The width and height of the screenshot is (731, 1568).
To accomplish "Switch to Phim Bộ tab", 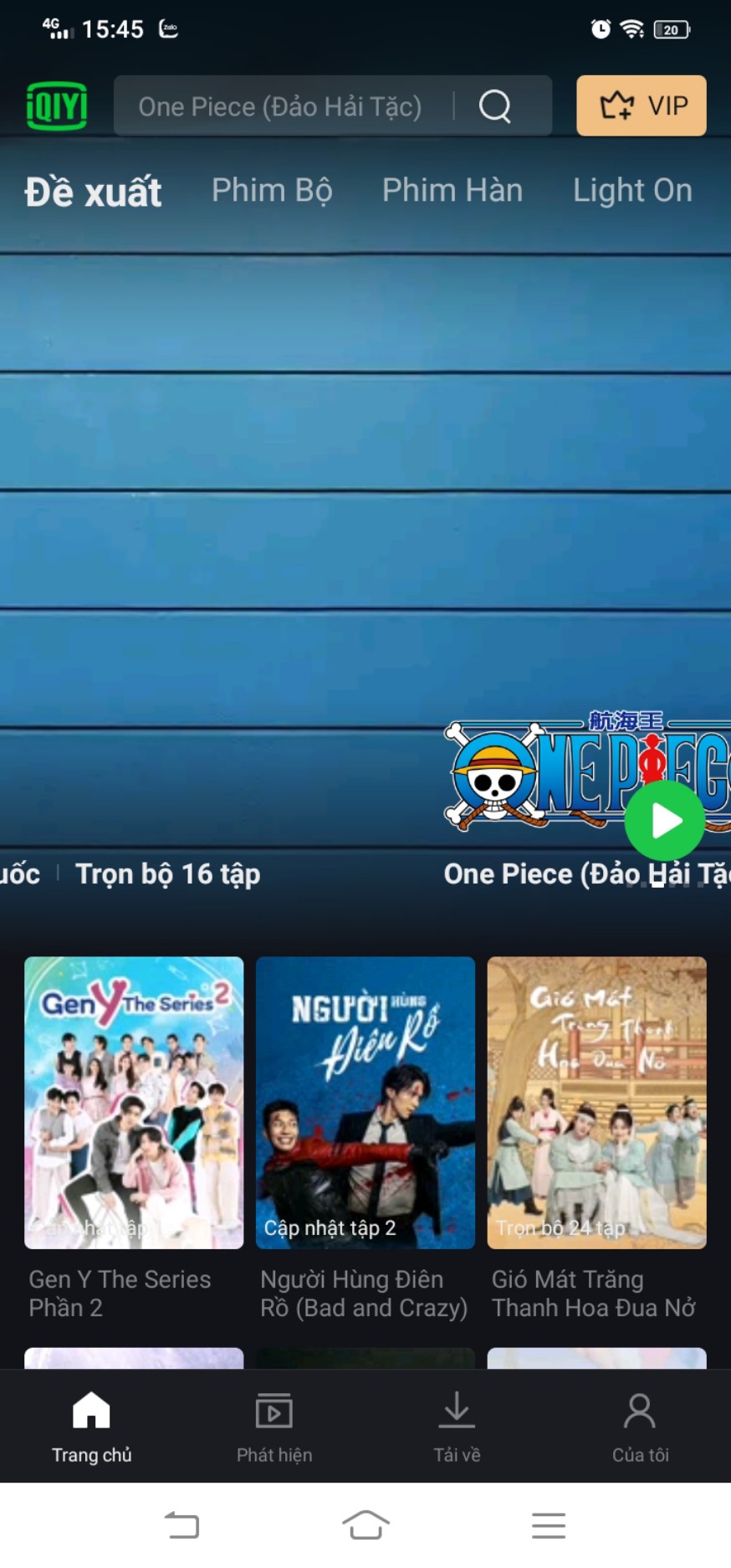I will click(272, 191).
